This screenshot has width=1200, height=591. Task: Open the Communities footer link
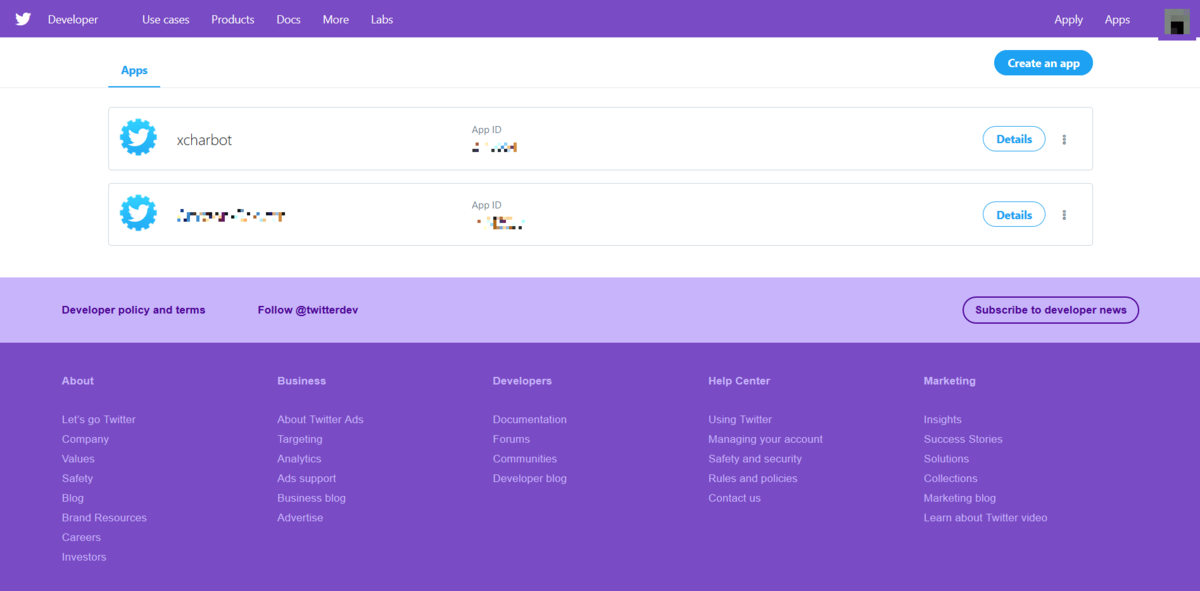click(525, 459)
